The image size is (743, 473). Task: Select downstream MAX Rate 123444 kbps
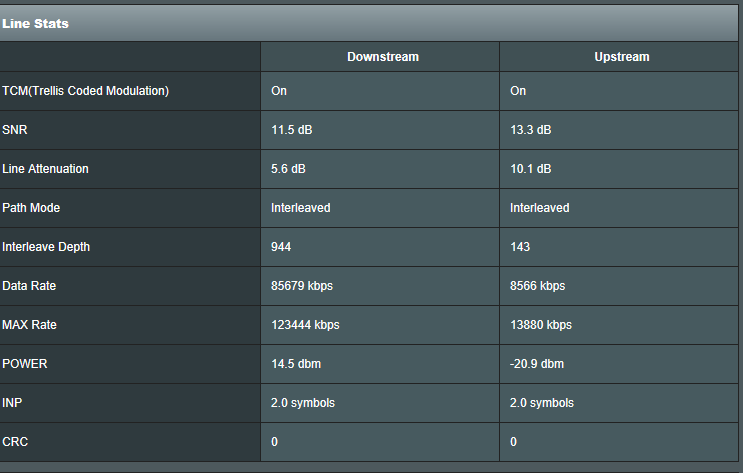click(x=305, y=325)
